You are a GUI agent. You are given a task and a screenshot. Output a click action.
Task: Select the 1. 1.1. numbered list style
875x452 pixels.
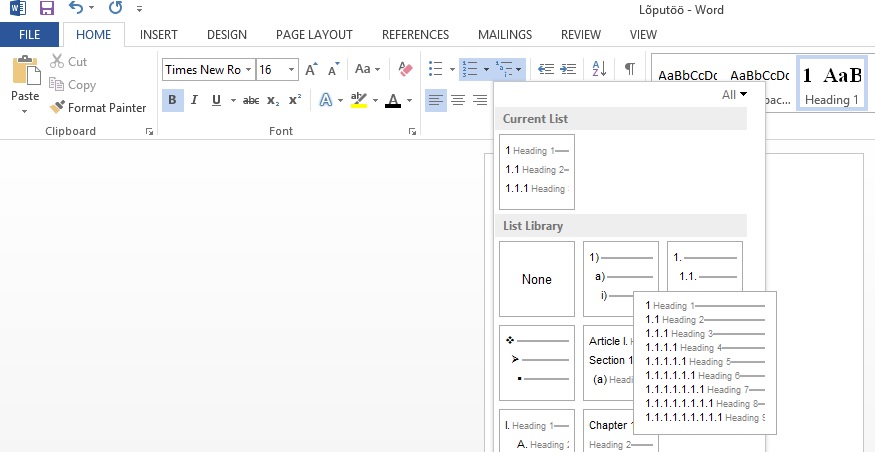pos(705,267)
